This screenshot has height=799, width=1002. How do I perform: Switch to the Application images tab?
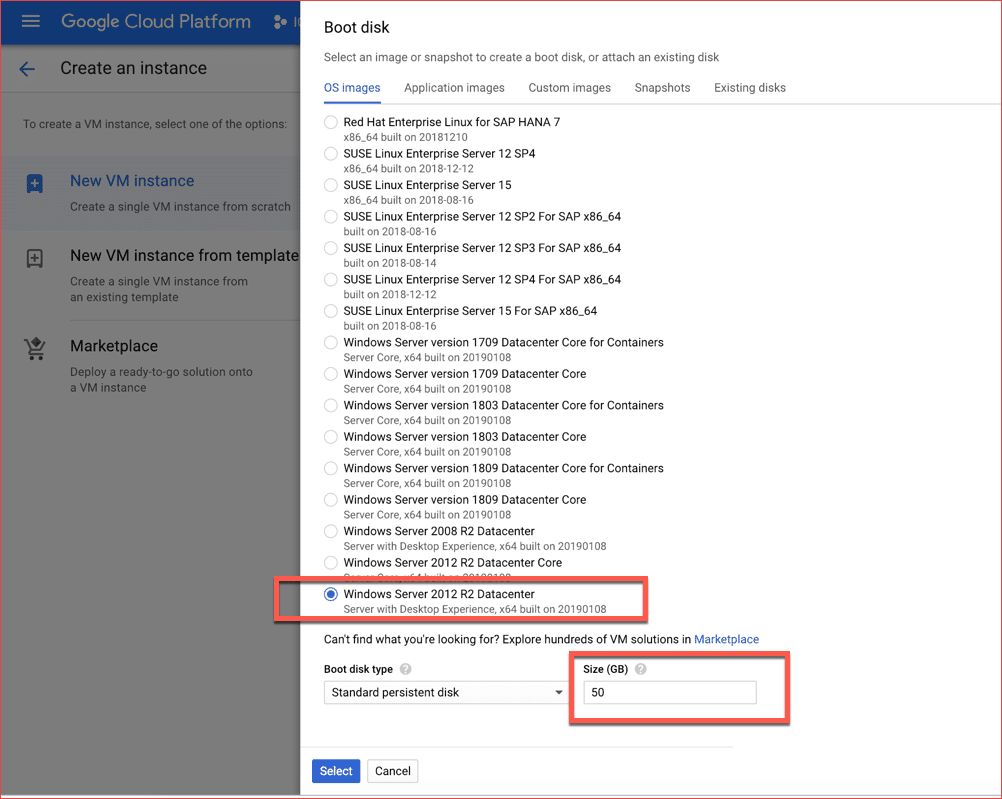click(454, 88)
